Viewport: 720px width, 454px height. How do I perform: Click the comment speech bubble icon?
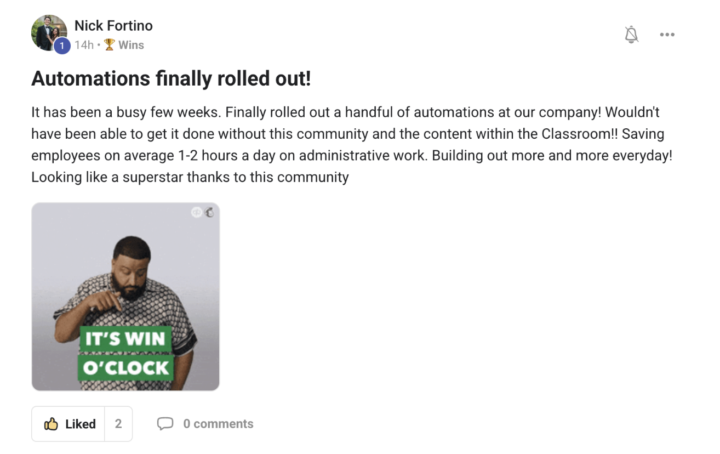tap(165, 424)
